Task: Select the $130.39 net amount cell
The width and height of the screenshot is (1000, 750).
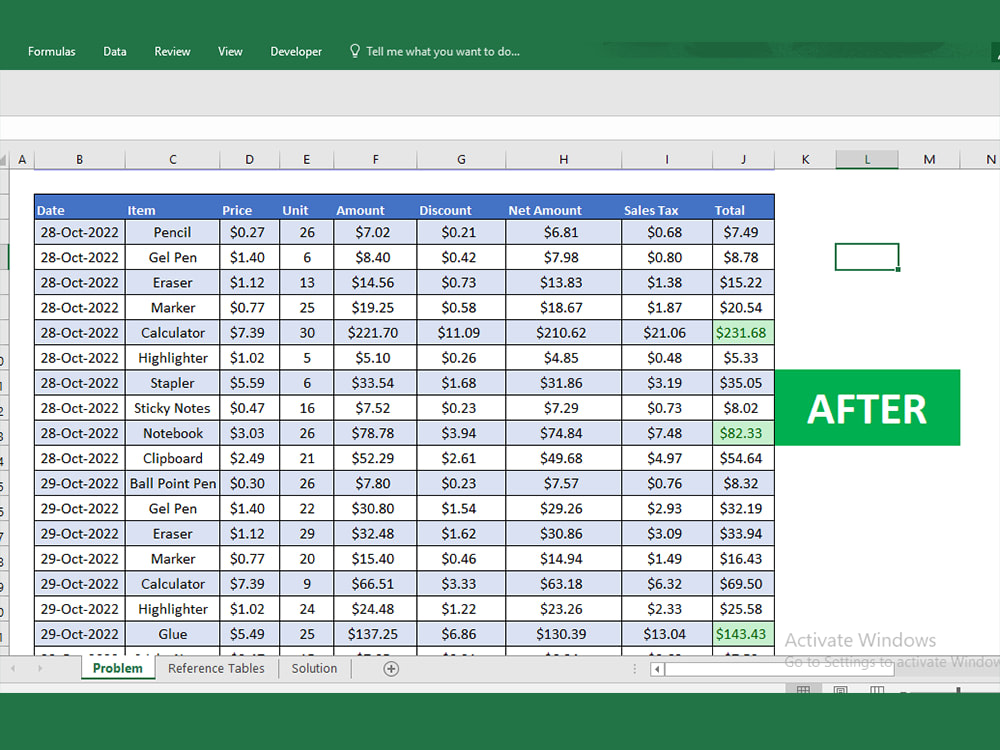Action: coord(564,634)
